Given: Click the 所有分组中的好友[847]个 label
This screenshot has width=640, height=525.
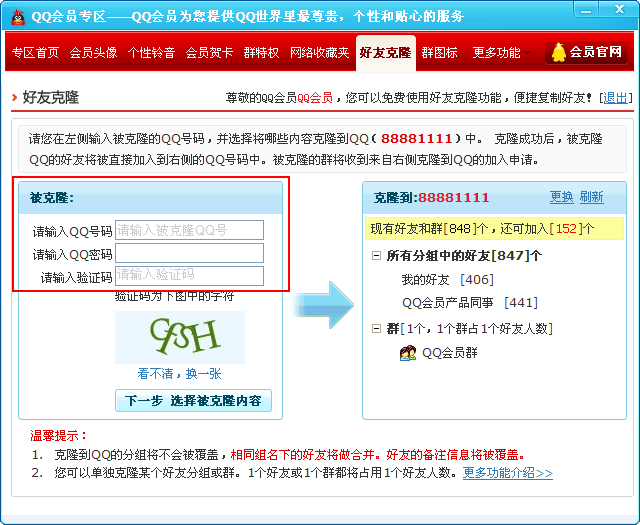Looking at the screenshot, I should point(464,256).
